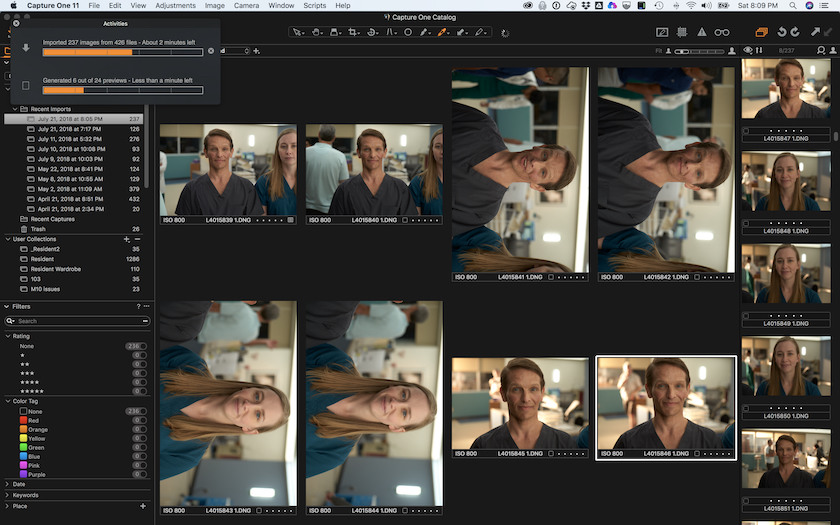Open the Resident Wardrobe collection
The height and width of the screenshot is (525, 840).
point(55,269)
